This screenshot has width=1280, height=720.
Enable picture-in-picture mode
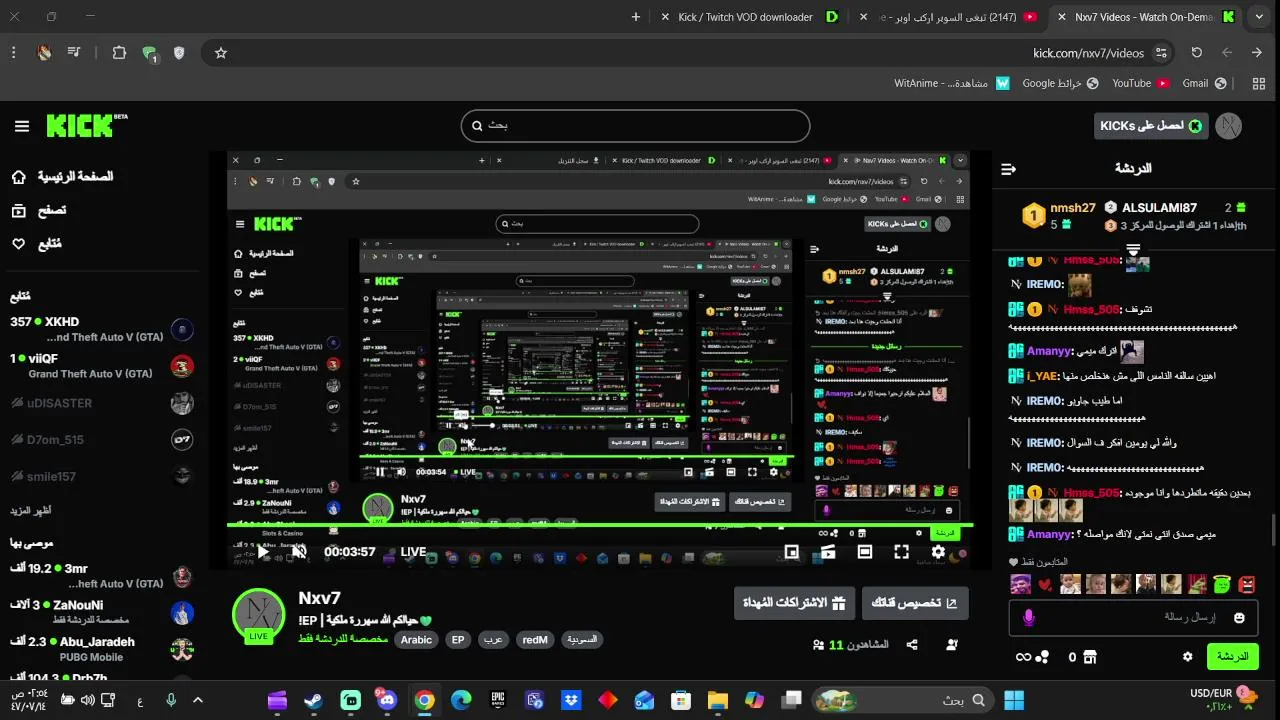pyautogui.click(x=791, y=551)
